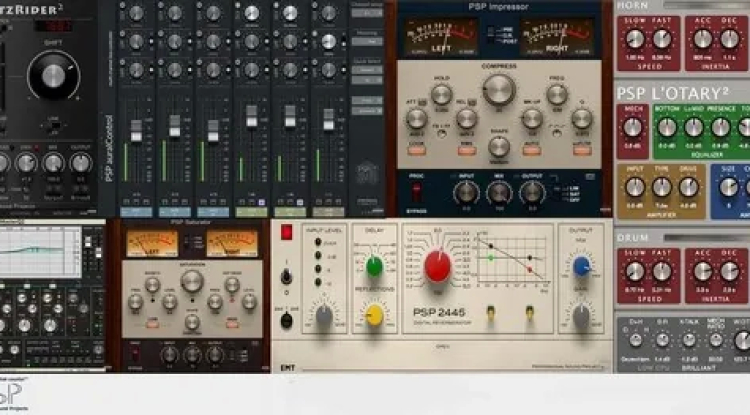Click the yellow REFLECTIONS knob on PSP 2445
This screenshot has height=415, width=750.
click(374, 315)
